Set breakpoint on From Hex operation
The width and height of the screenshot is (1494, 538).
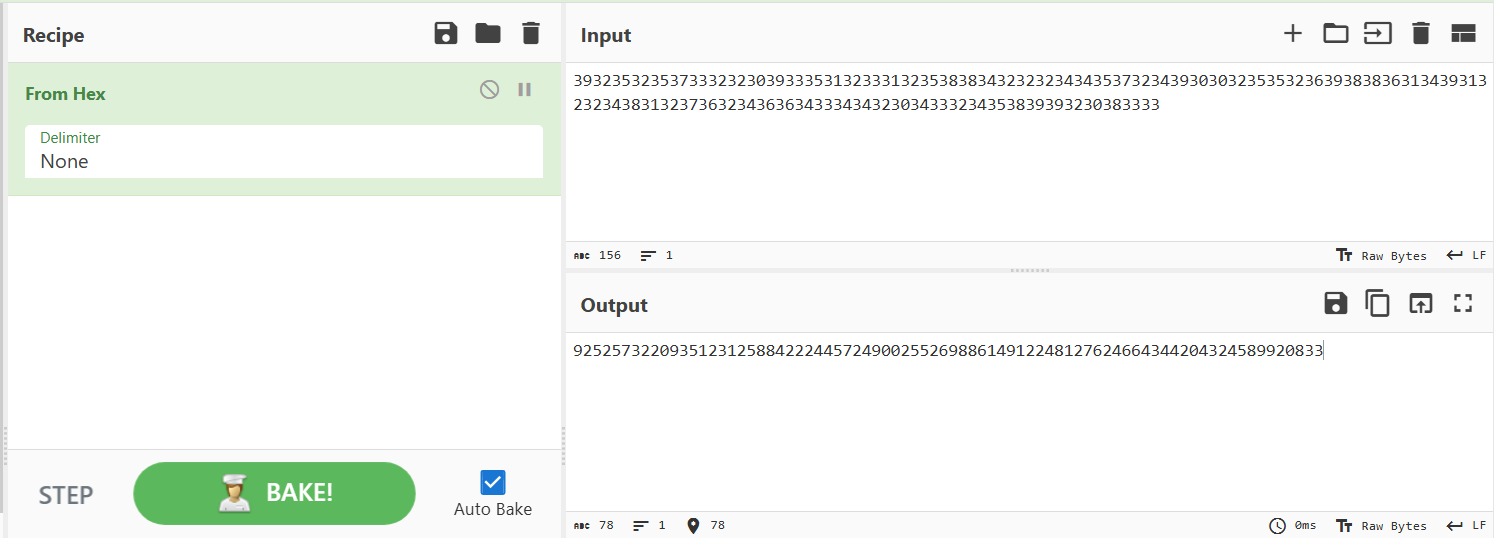coord(524,90)
